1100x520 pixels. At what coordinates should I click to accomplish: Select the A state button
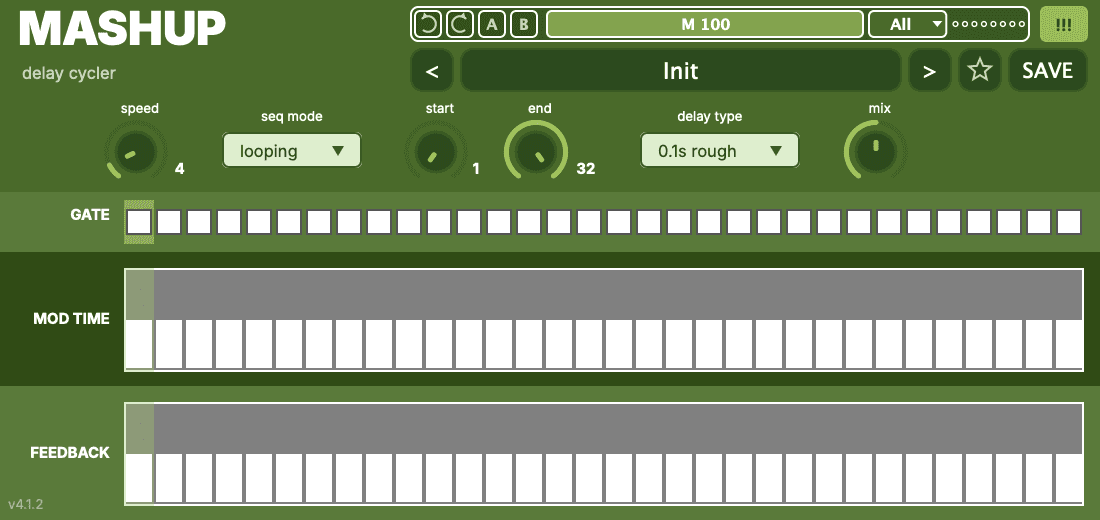[492, 25]
